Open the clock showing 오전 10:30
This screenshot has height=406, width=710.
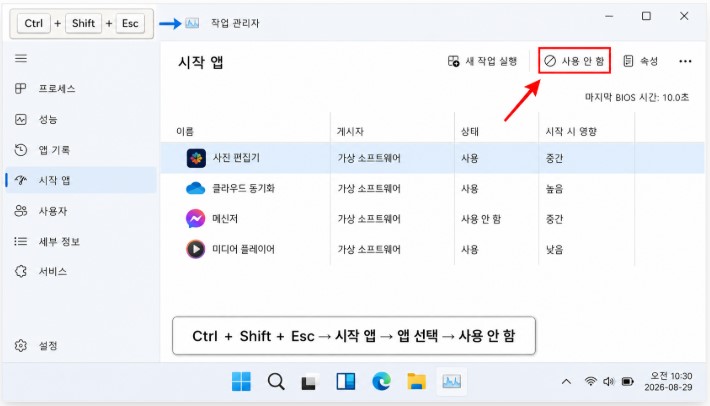click(x=668, y=382)
